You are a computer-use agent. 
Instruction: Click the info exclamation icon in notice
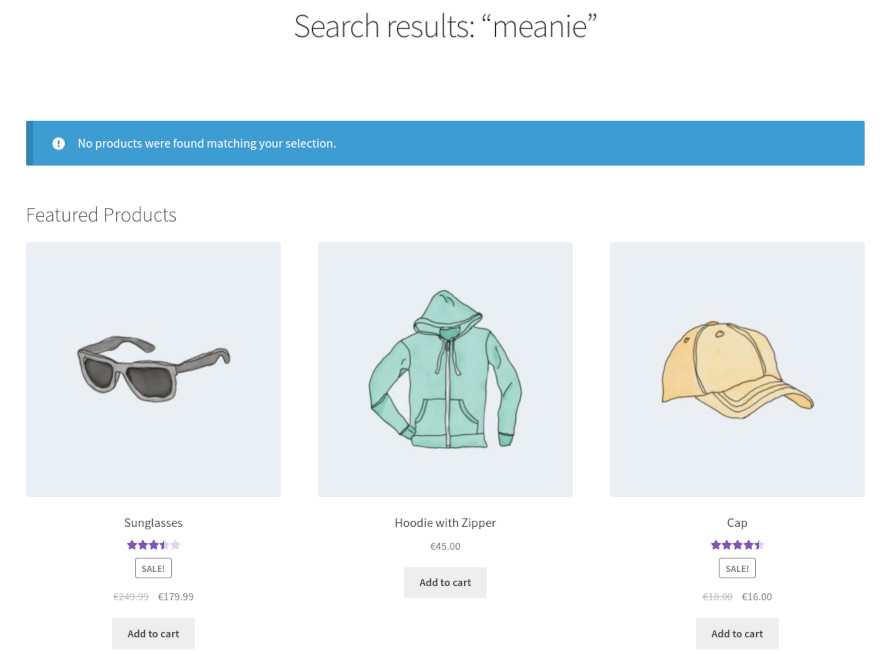point(58,144)
